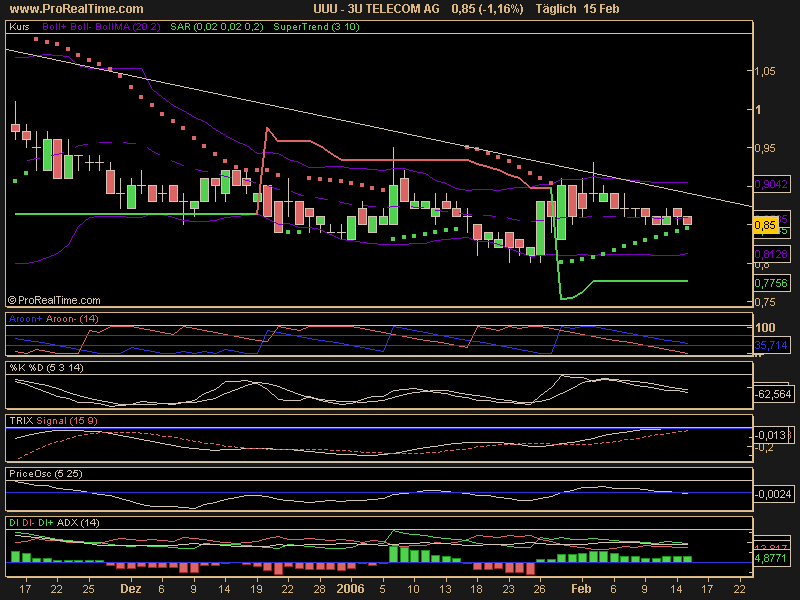Click the 23 date axis label
Image resolution: width=800 pixels, height=600 pixels.
(508, 589)
